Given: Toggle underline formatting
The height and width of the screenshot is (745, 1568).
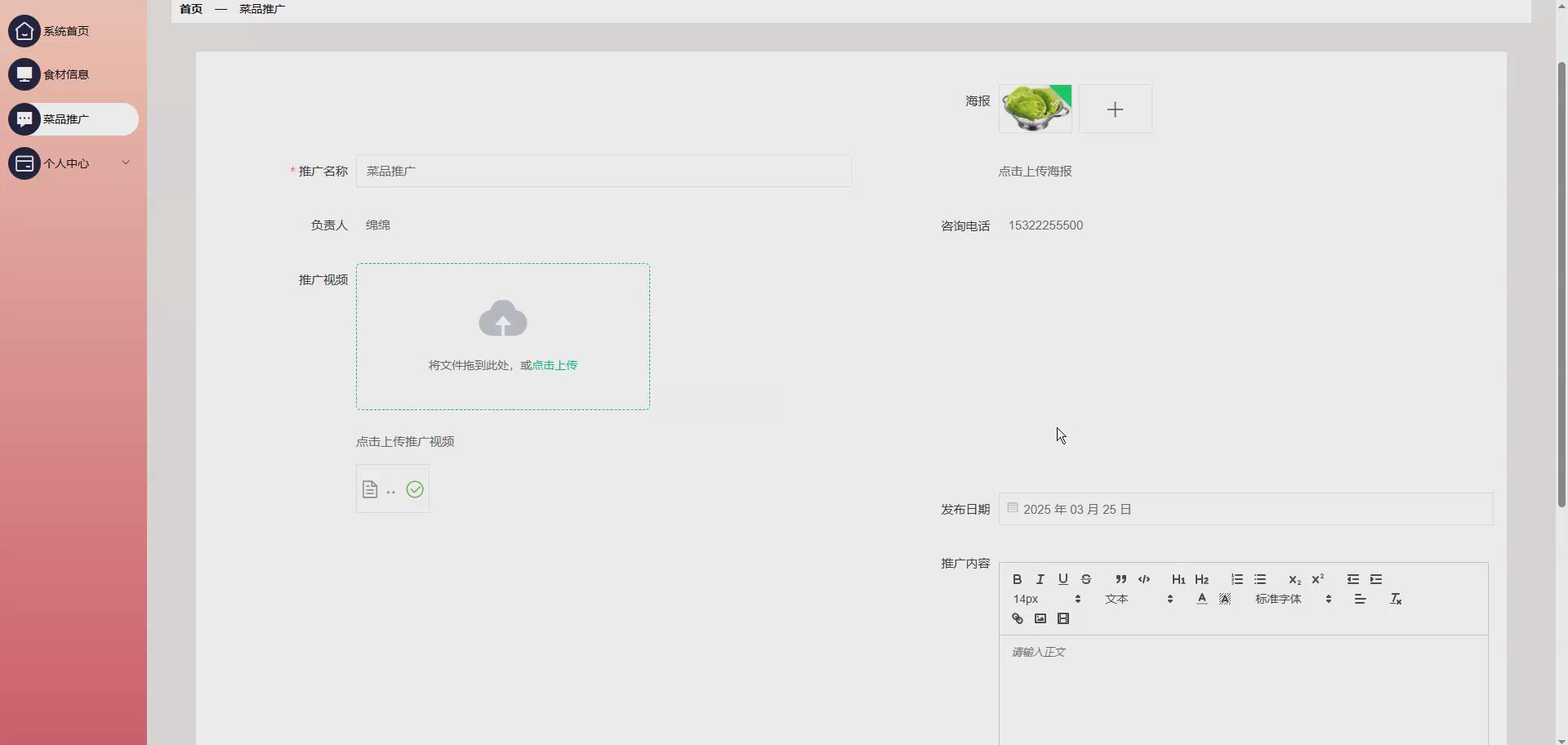Looking at the screenshot, I should click(x=1063, y=579).
